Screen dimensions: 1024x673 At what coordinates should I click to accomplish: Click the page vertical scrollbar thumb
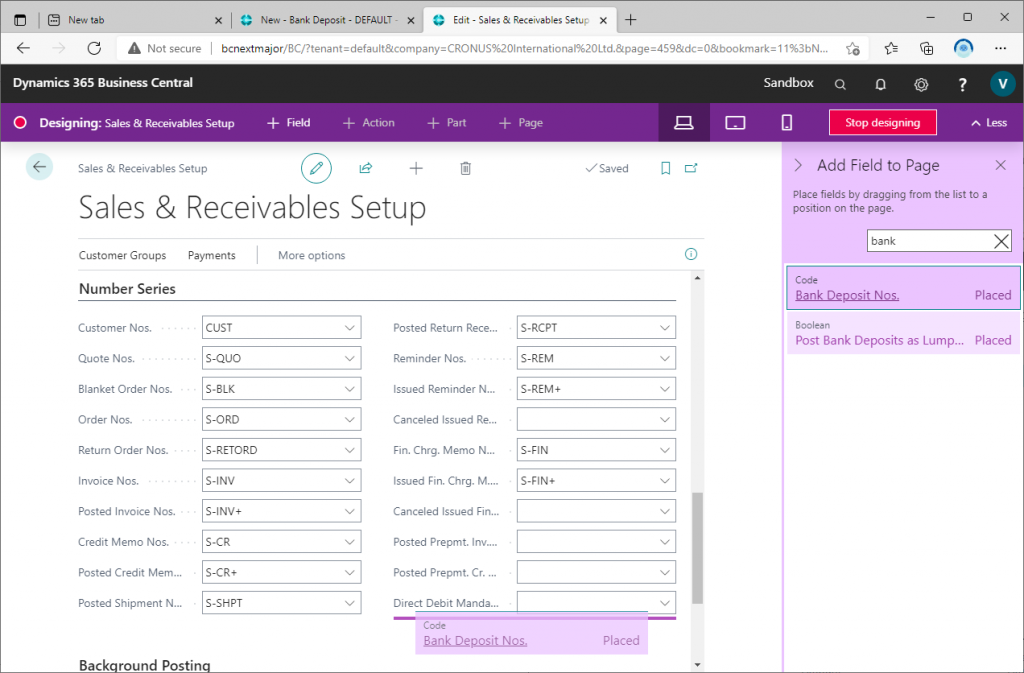(x=697, y=548)
